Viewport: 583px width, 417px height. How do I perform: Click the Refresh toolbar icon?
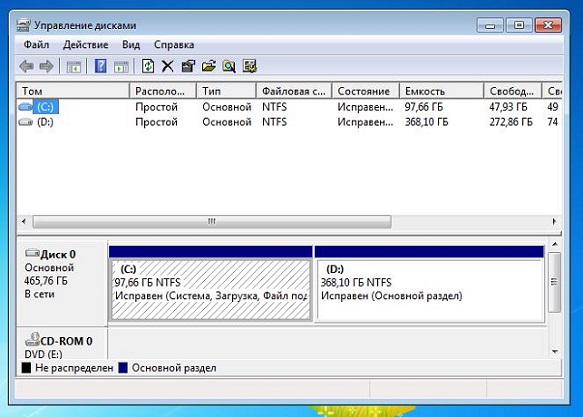(x=148, y=67)
